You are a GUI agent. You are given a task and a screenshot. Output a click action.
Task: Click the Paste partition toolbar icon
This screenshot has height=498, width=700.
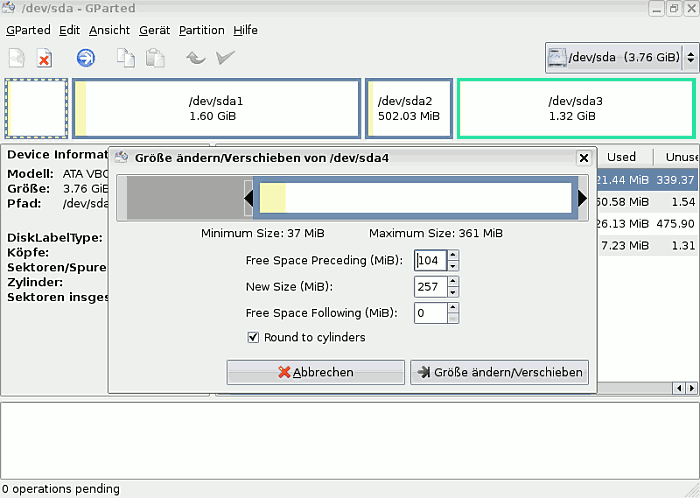tap(155, 58)
